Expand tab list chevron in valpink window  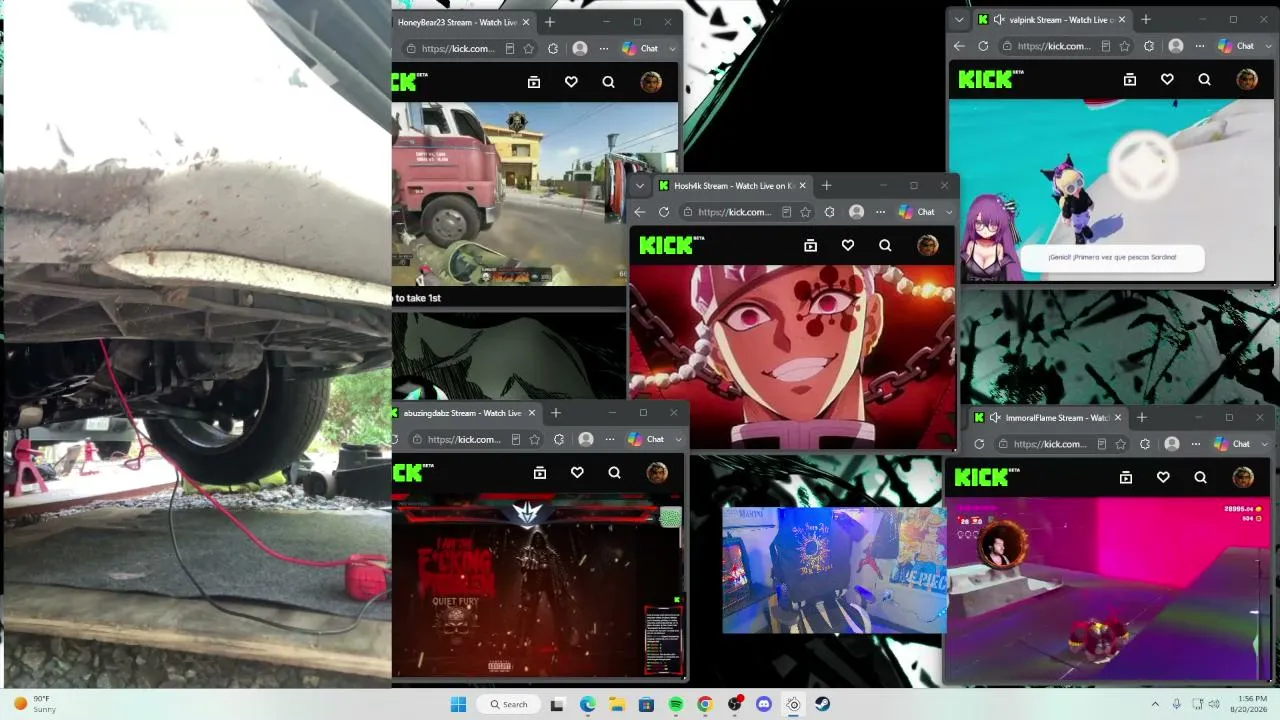(x=959, y=19)
